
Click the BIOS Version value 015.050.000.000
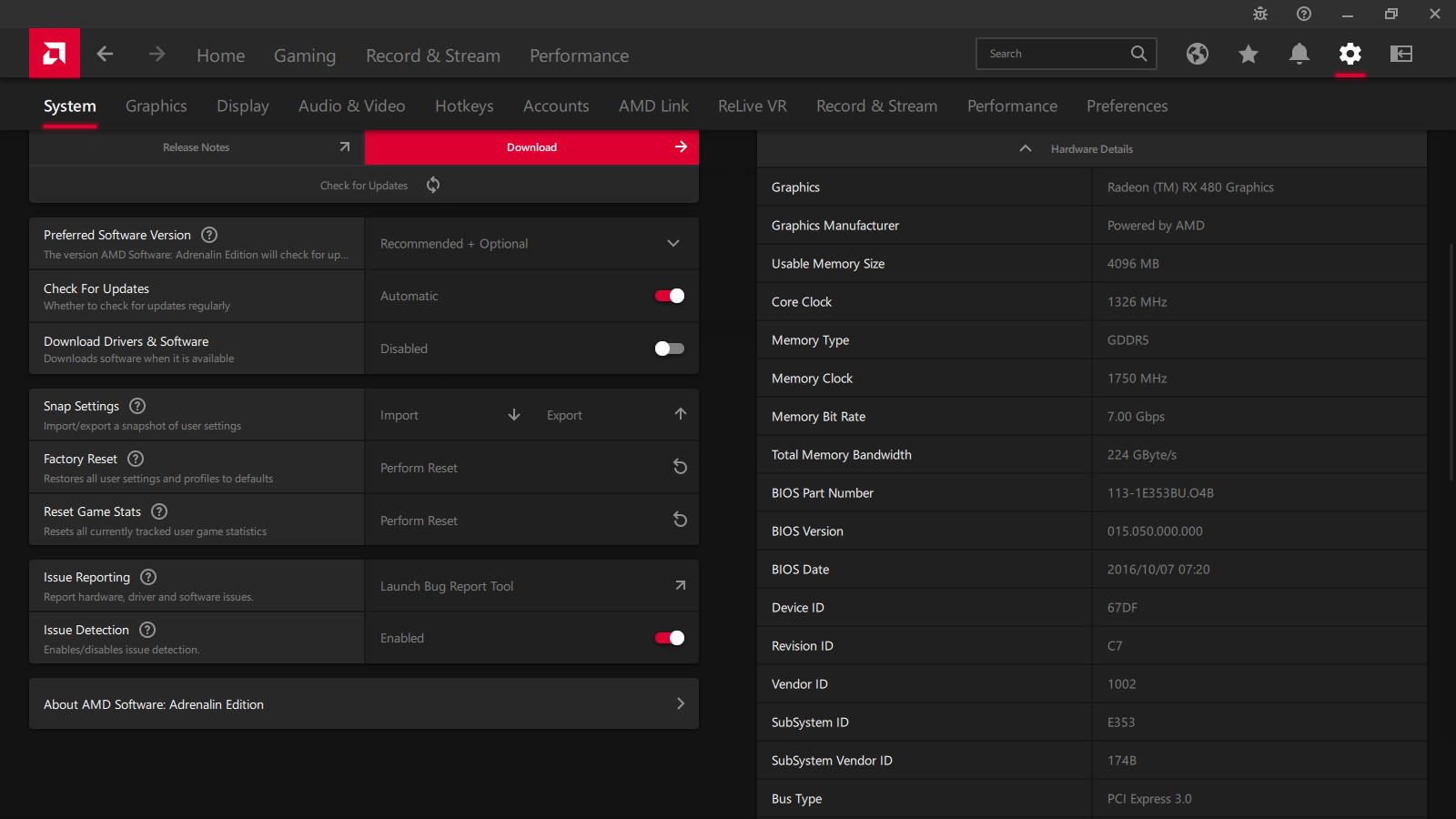point(1155,531)
